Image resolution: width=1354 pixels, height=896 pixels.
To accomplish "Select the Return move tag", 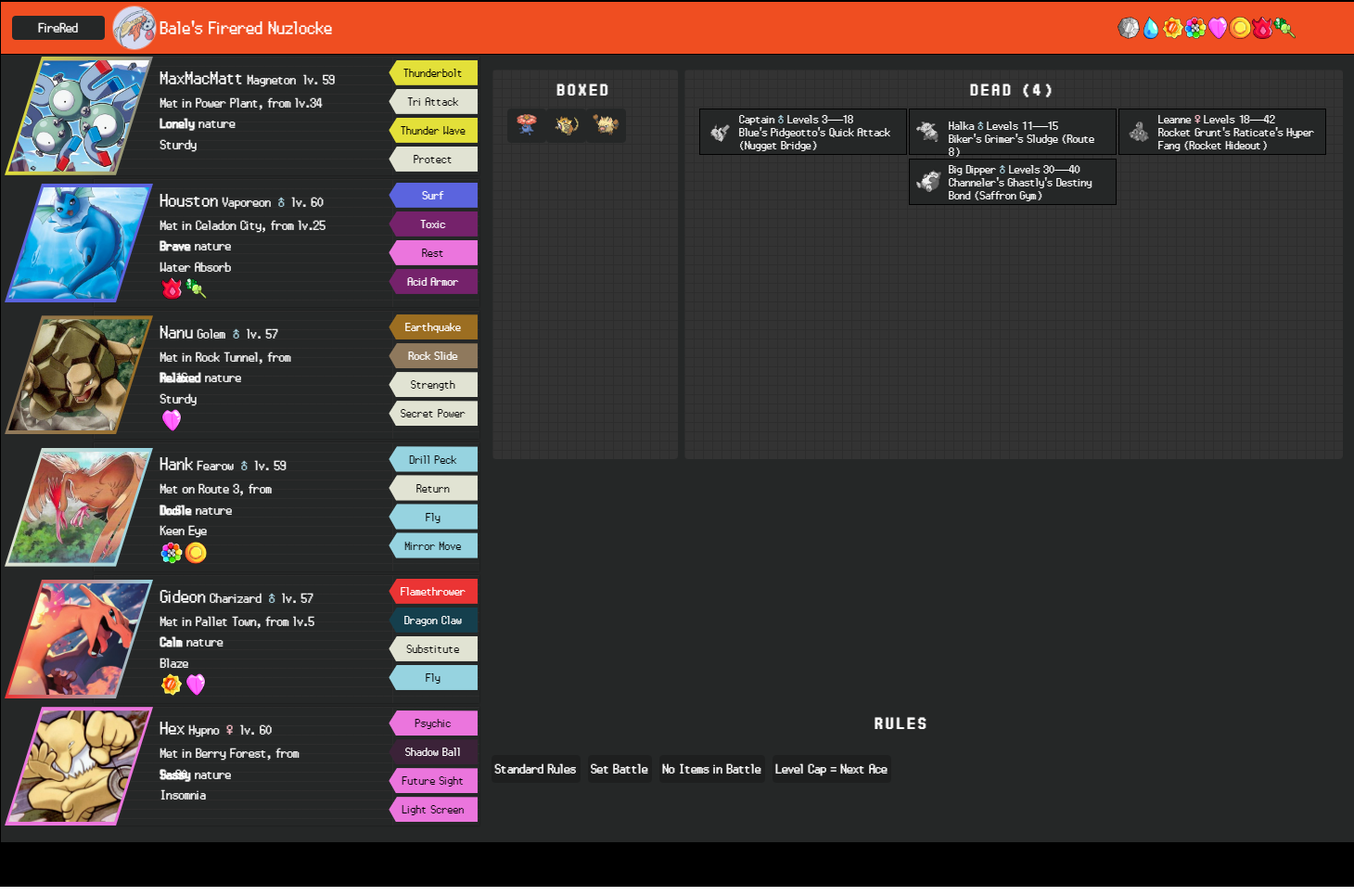I will [433, 489].
